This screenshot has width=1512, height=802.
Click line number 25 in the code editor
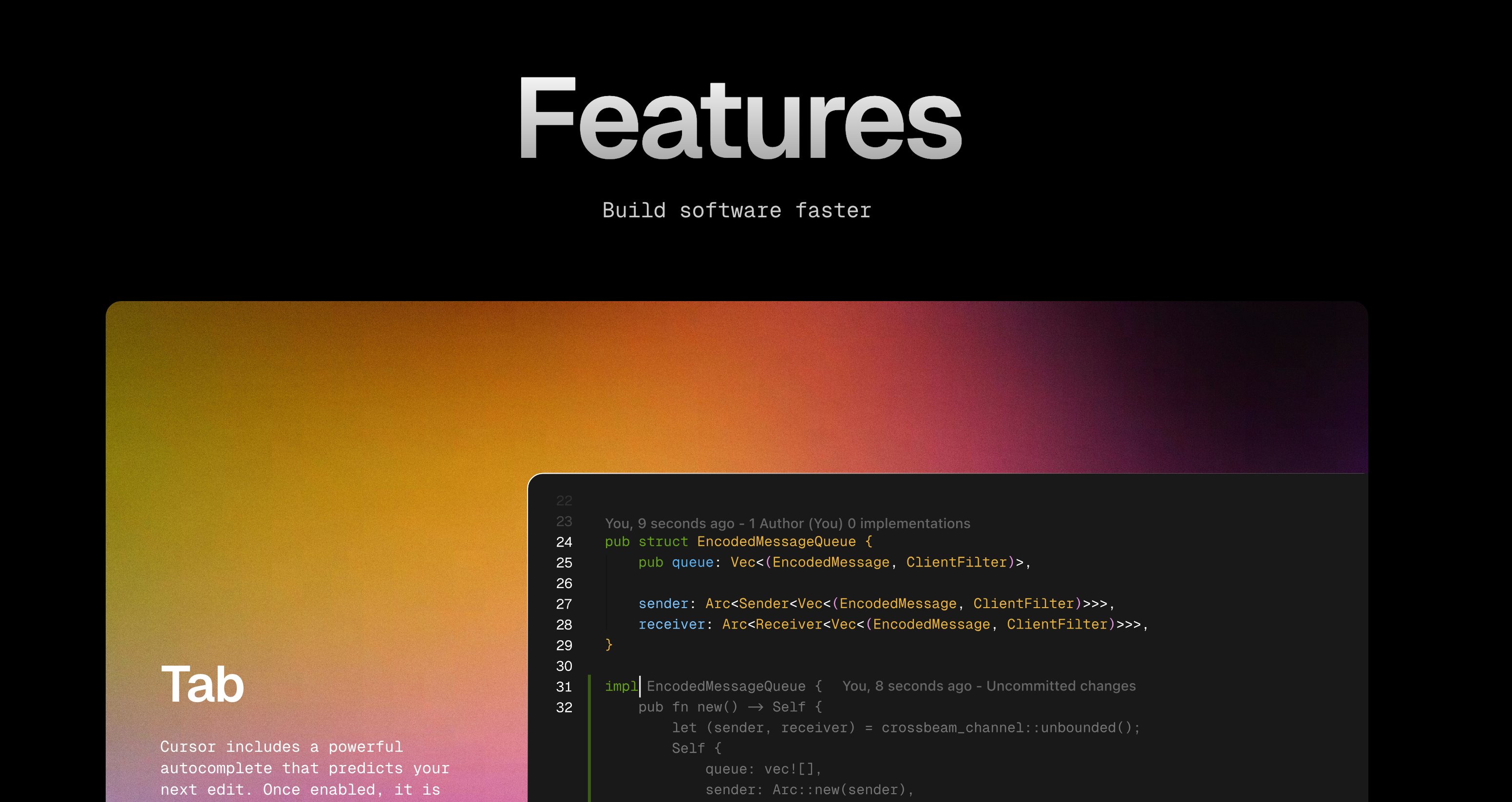[564, 562]
